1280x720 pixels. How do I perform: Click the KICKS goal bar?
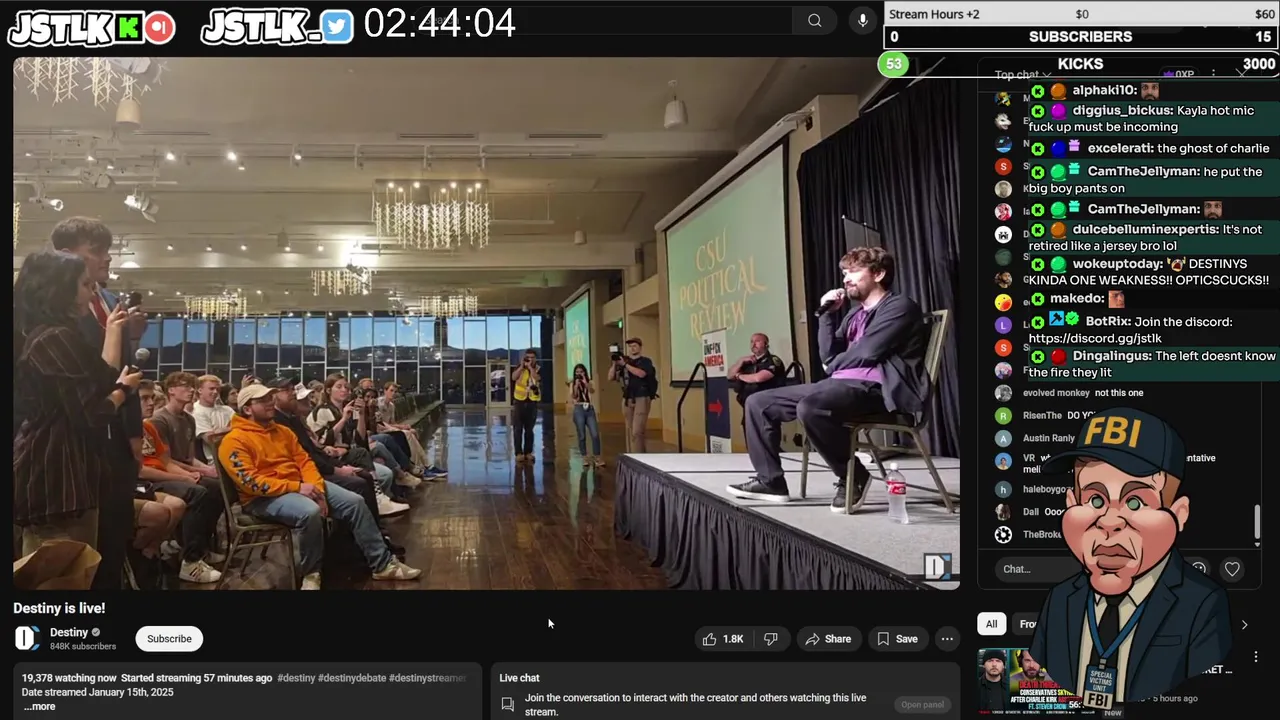pyautogui.click(x=1080, y=64)
